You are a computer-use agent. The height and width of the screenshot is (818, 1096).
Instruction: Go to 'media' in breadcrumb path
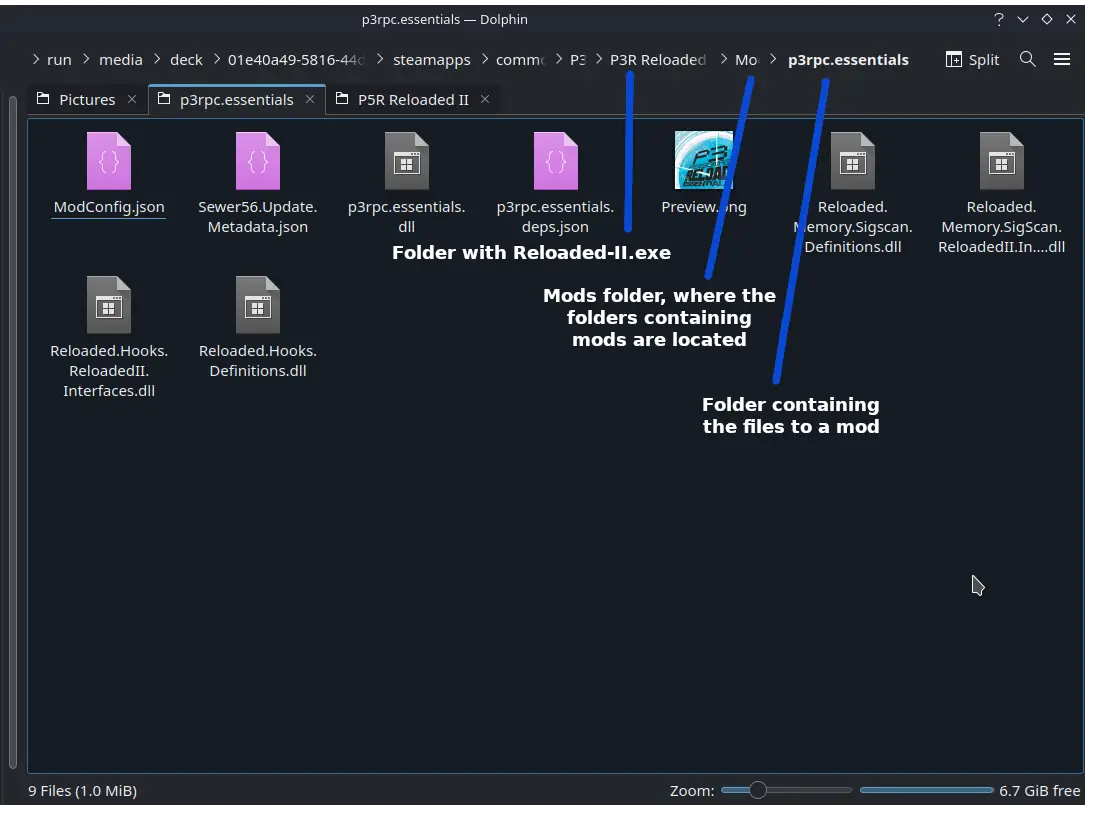point(120,59)
